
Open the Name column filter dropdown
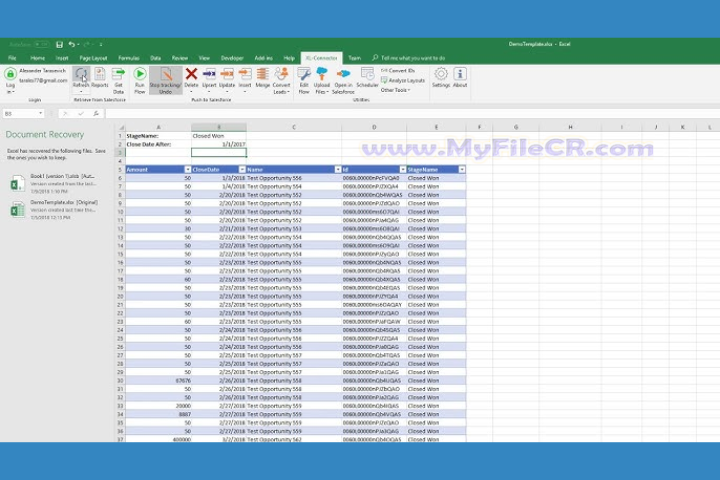338,169
